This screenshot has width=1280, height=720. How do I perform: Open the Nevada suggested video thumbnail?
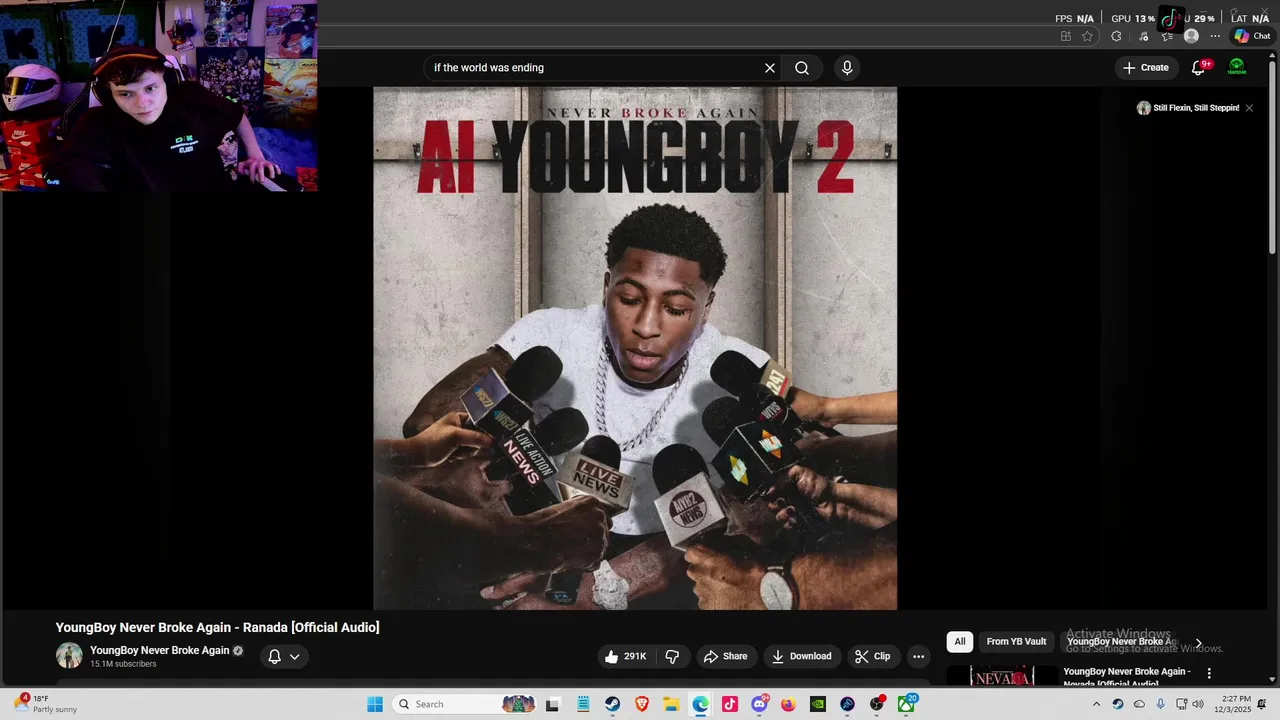[x=1002, y=676]
